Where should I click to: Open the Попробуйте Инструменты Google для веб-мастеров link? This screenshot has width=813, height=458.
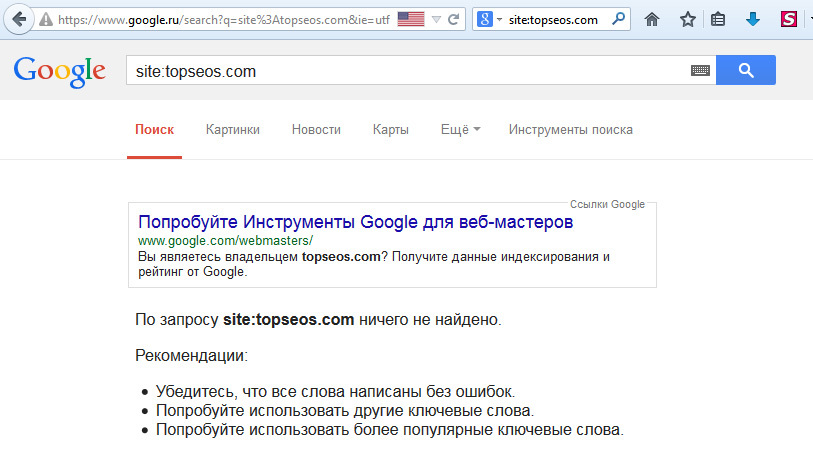click(356, 222)
